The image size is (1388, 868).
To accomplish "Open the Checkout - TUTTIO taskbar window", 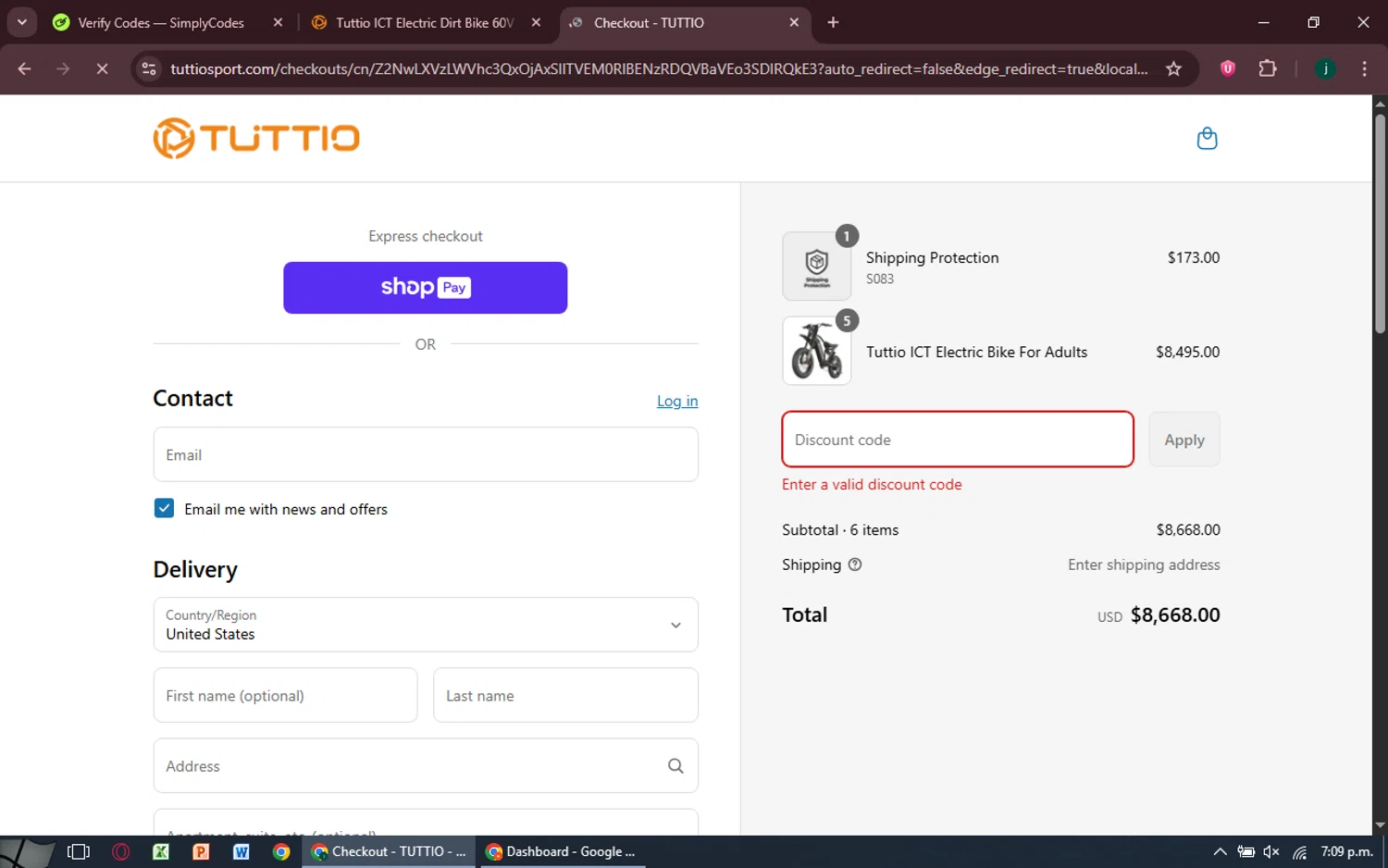I will click(x=390, y=851).
